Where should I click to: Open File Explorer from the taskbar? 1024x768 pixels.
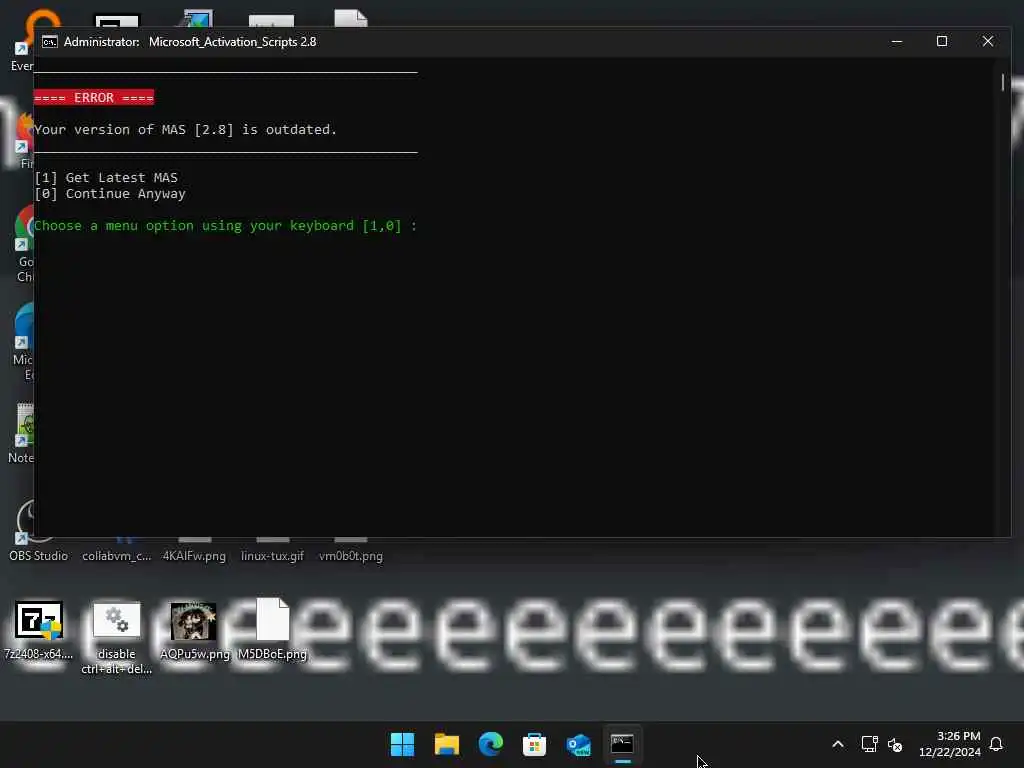click(x=447, y=744)
